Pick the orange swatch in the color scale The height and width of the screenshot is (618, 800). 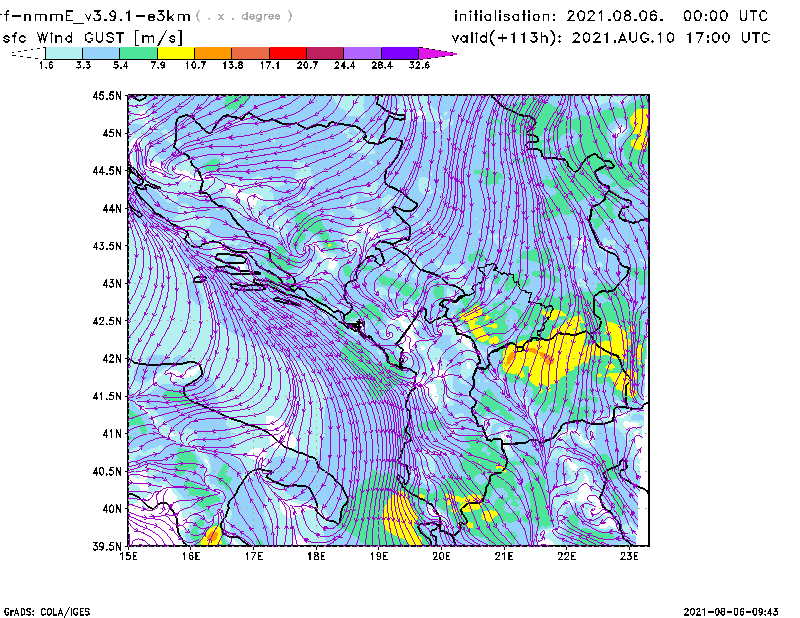click(212, 52)
